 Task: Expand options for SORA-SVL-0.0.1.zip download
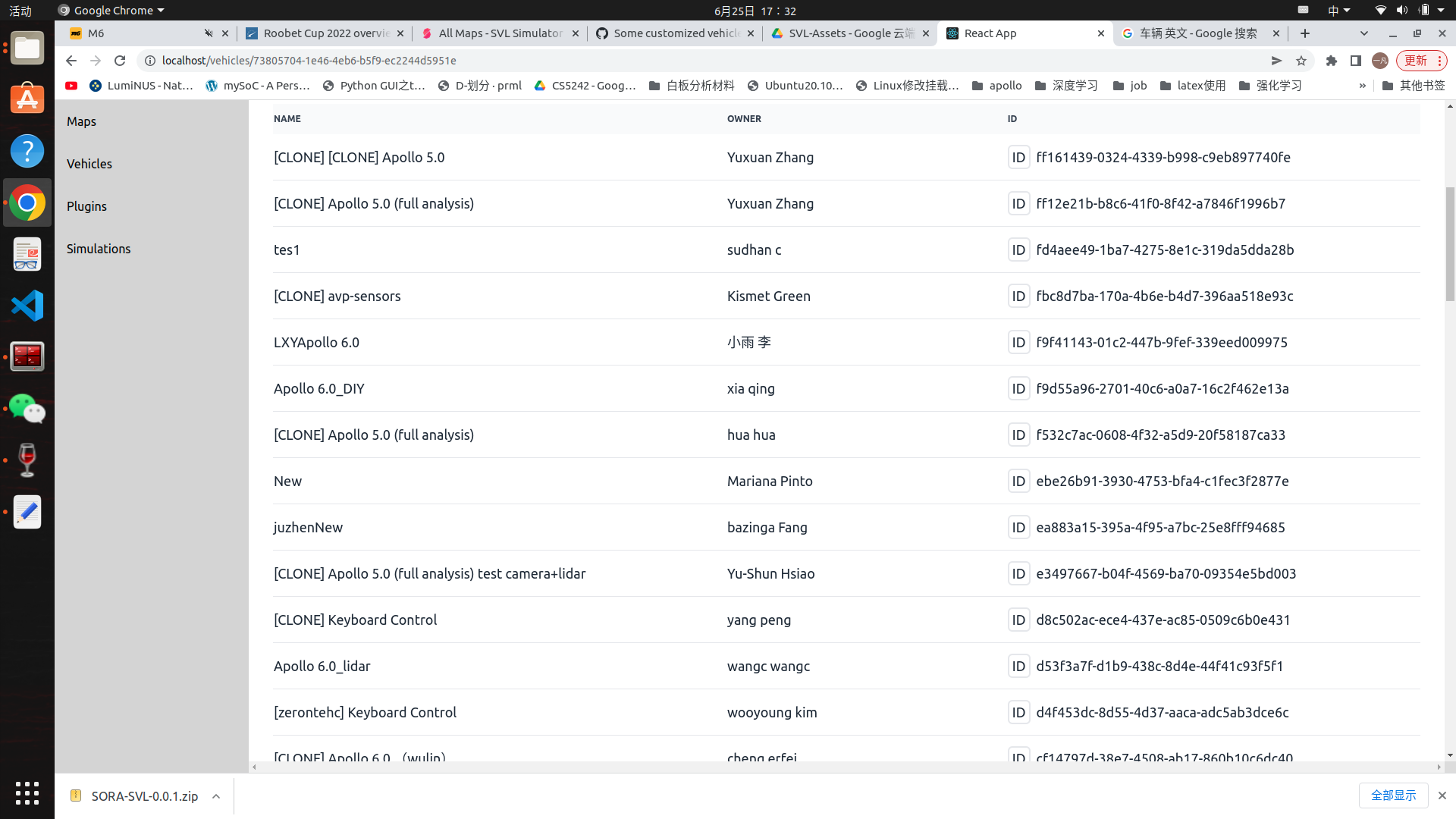[216, 795]
